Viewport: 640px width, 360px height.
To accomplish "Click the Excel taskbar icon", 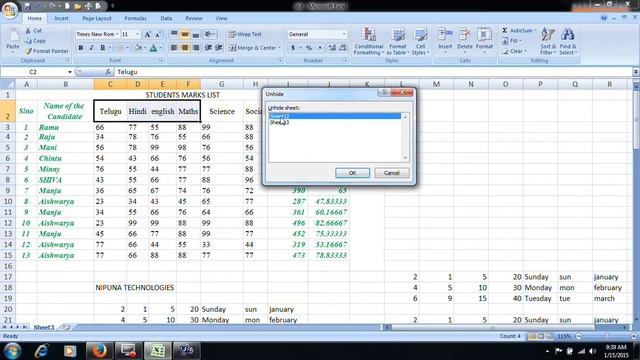I will [158, 351].
